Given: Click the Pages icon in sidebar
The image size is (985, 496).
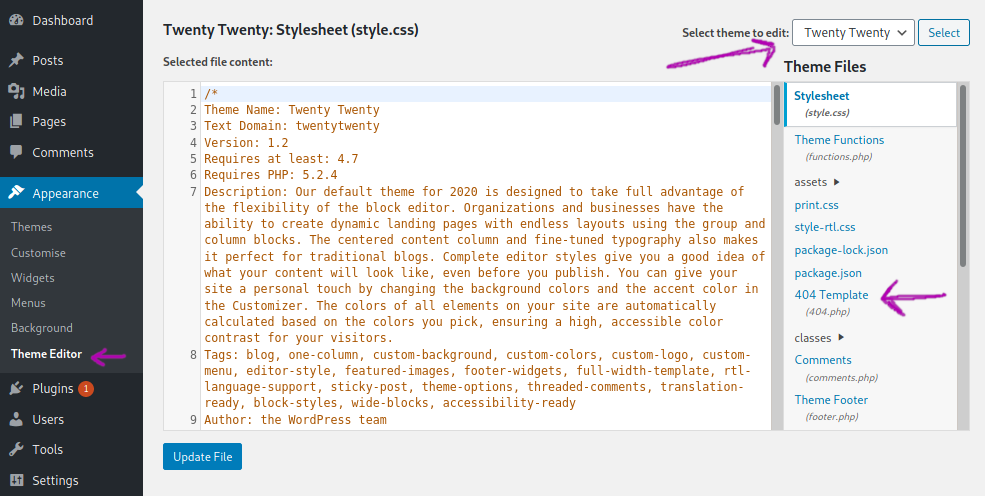Looking at the screenshot, I should coord(16,121).
